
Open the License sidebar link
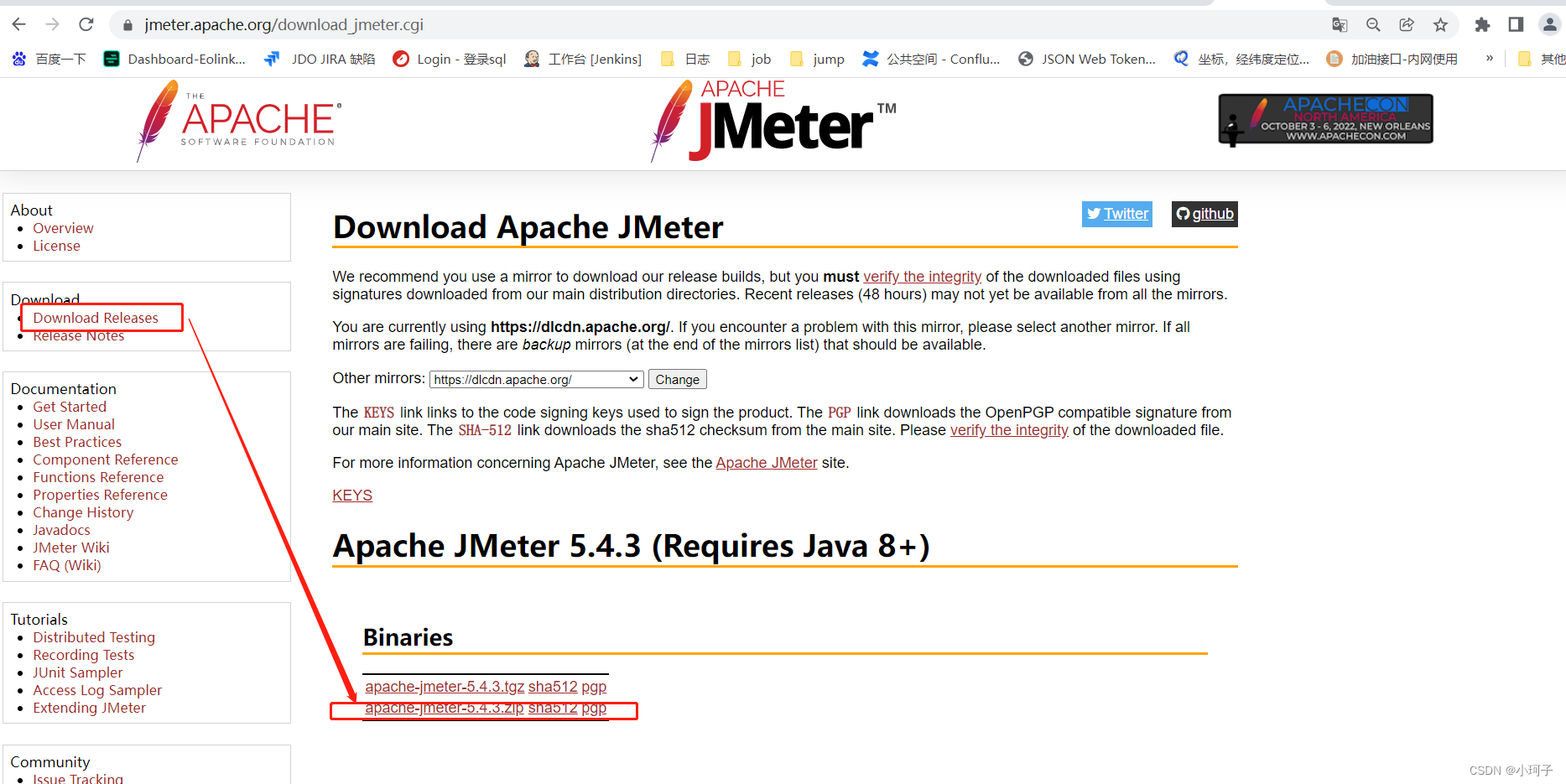click(x=56, y=246)
